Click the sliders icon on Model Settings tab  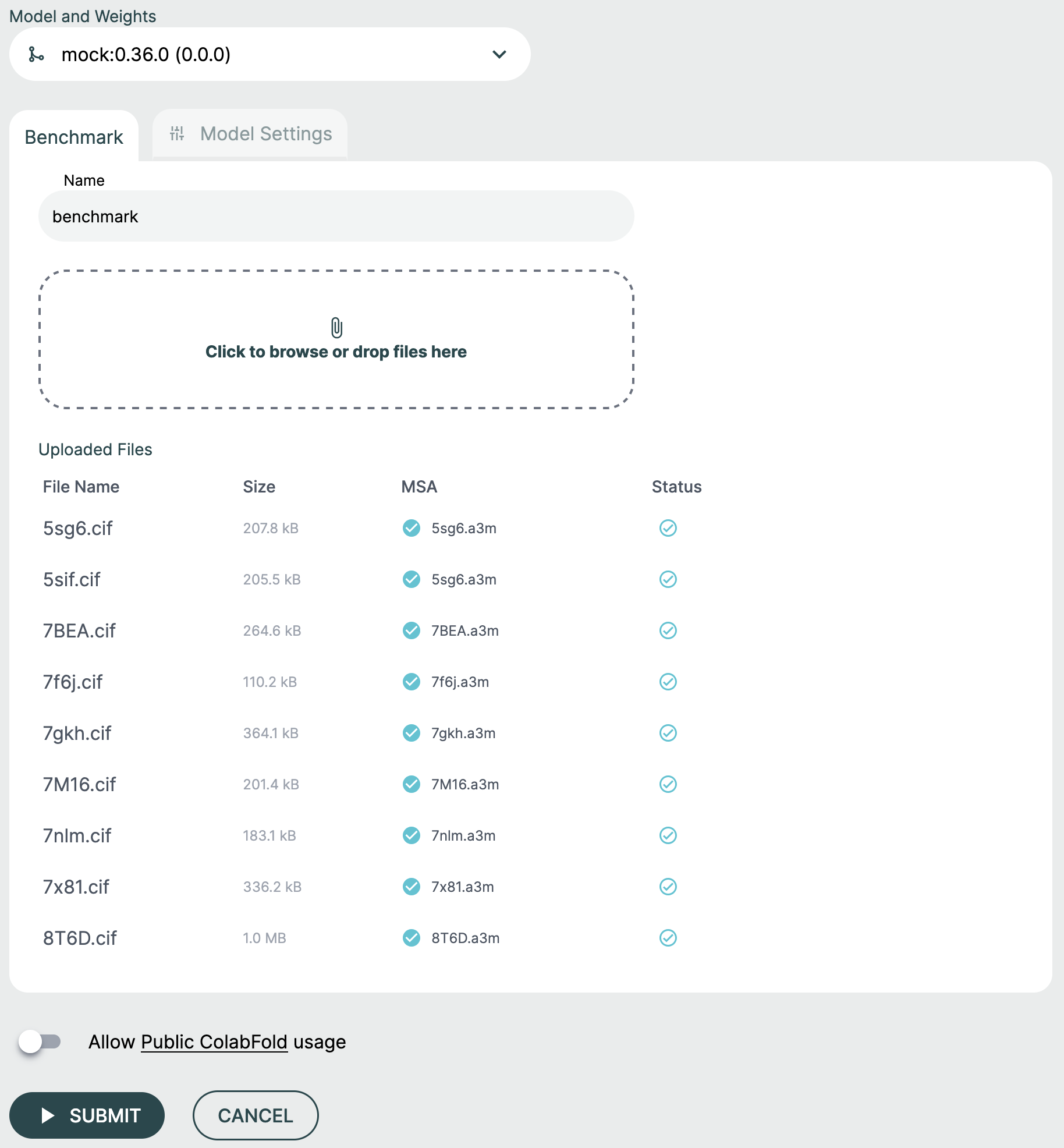pyautogui.click(x=178, y=133)
